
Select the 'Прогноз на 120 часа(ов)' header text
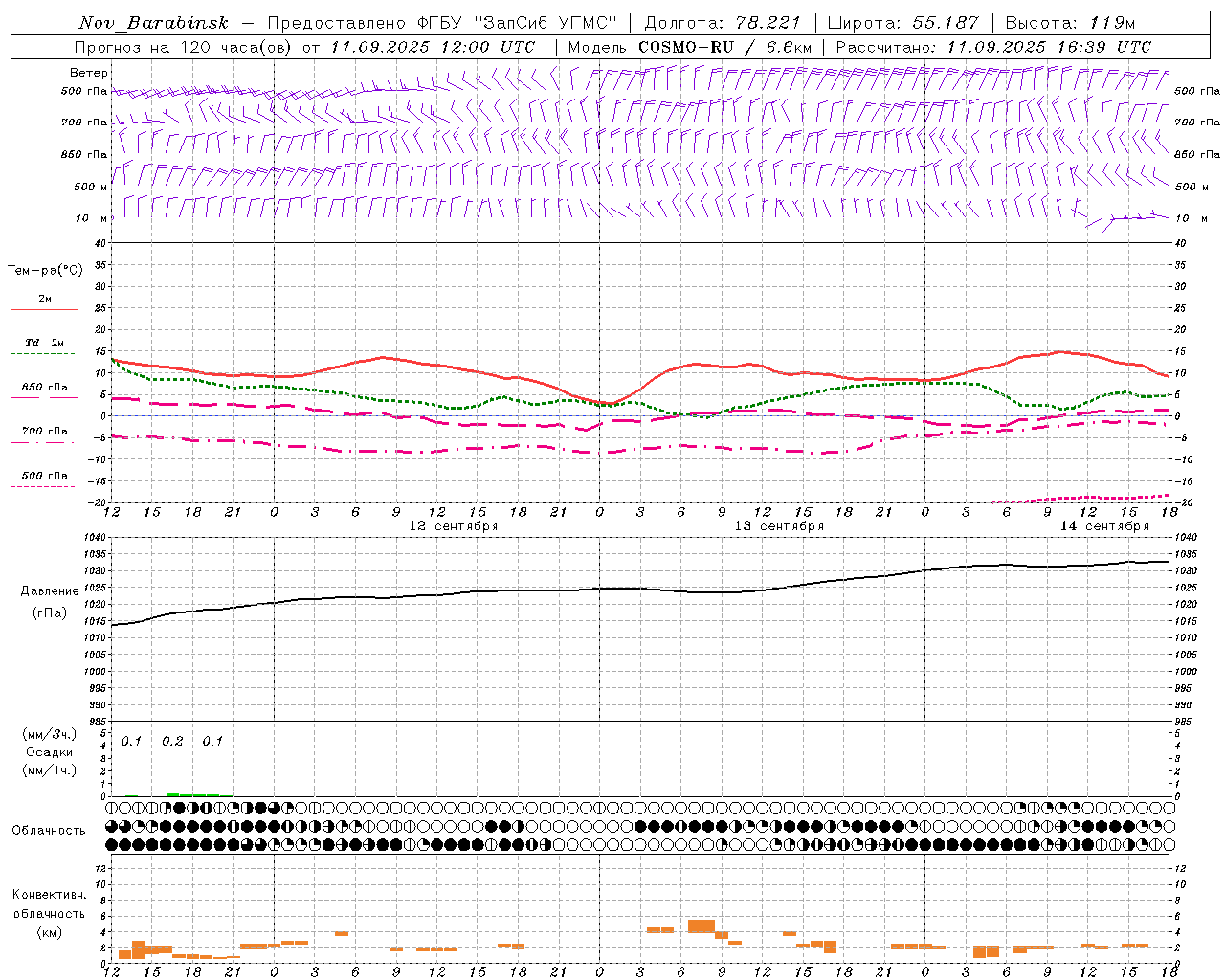point(184,47)
